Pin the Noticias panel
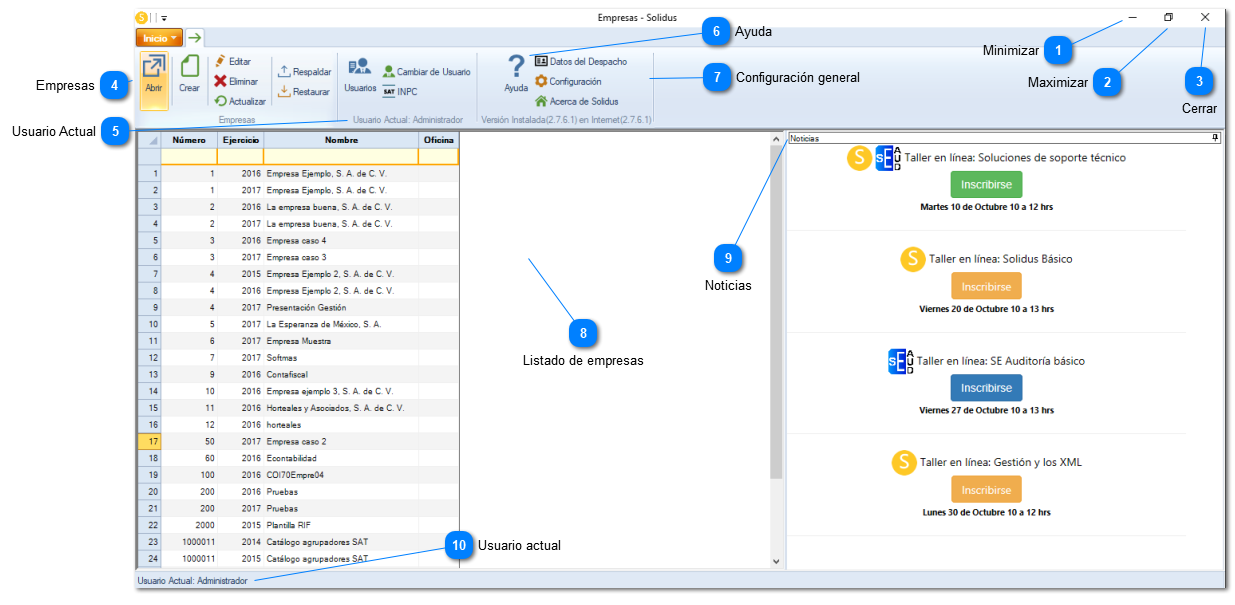Image resolution: width=1235 pixels, height=605 pixels. (x=1215, y=138)
